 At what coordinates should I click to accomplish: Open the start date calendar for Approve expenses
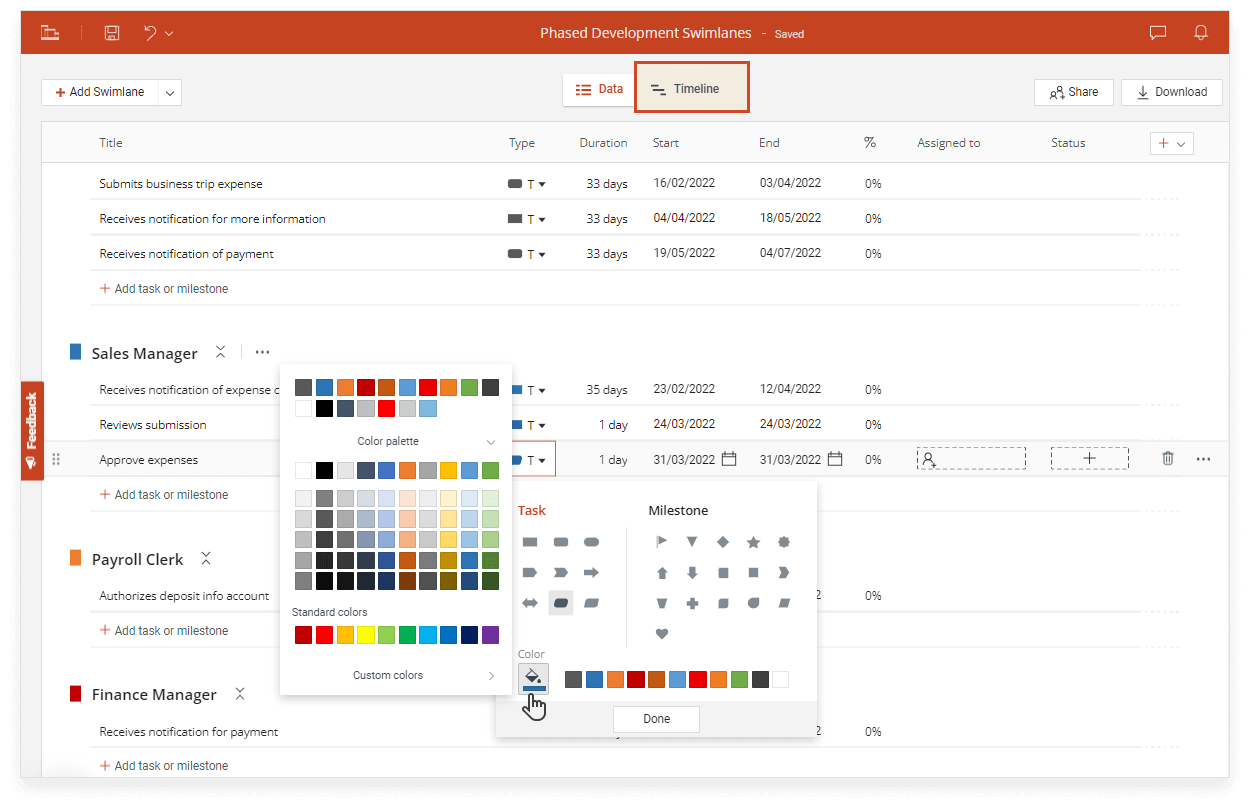[x=730, y=458]
